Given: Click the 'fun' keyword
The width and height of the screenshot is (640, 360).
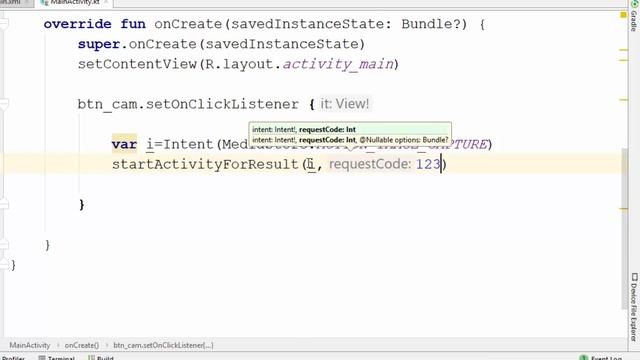Looking at the screenshot, I should pyautogui.click(x=133, y=24).
